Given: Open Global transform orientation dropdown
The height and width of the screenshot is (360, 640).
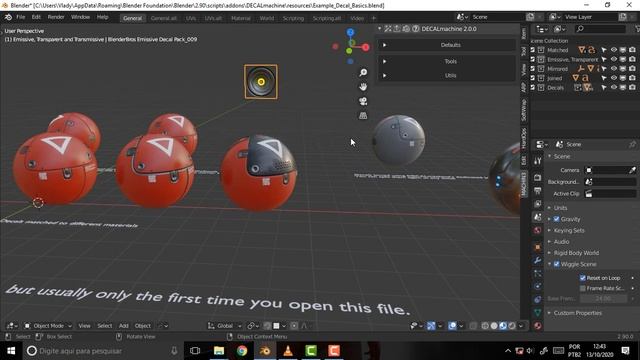Looking at the screenshot, I should point(224,326).
